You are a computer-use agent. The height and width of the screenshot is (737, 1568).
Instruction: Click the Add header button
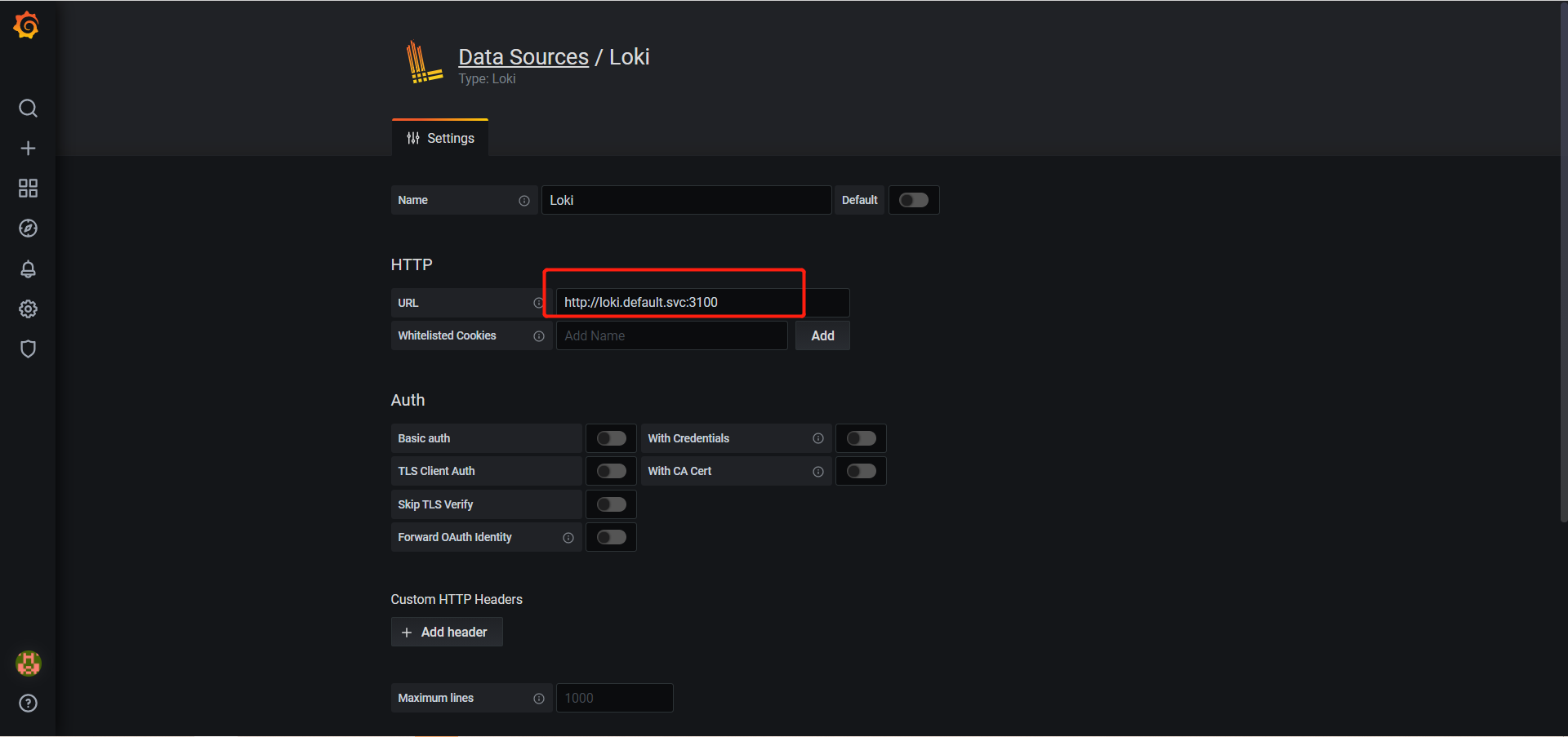[x=446, y=633]
